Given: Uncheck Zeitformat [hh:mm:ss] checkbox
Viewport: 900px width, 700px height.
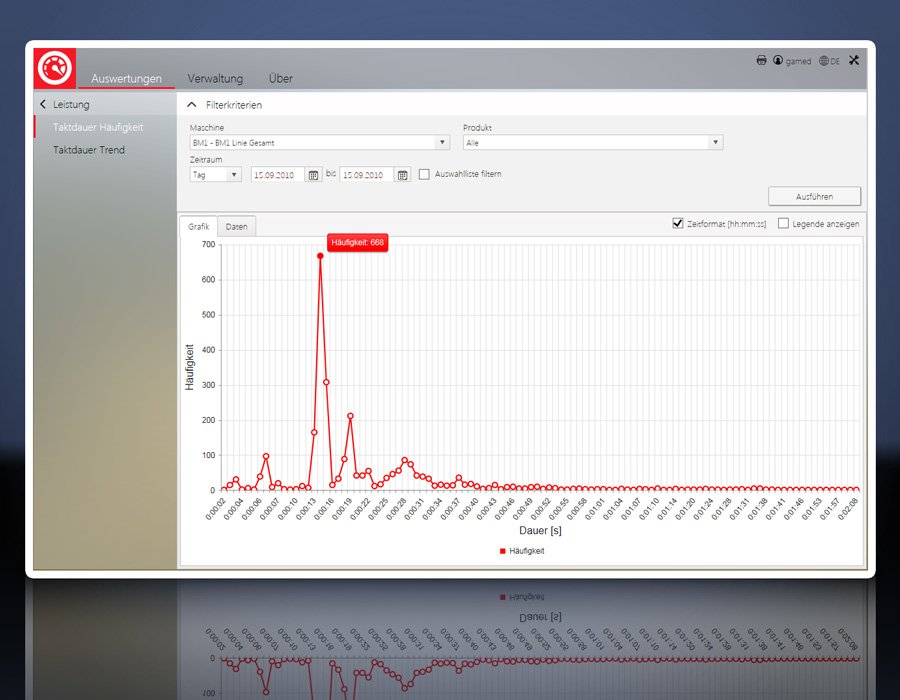Looking at the screenshot, I should [x=677, y=223].
